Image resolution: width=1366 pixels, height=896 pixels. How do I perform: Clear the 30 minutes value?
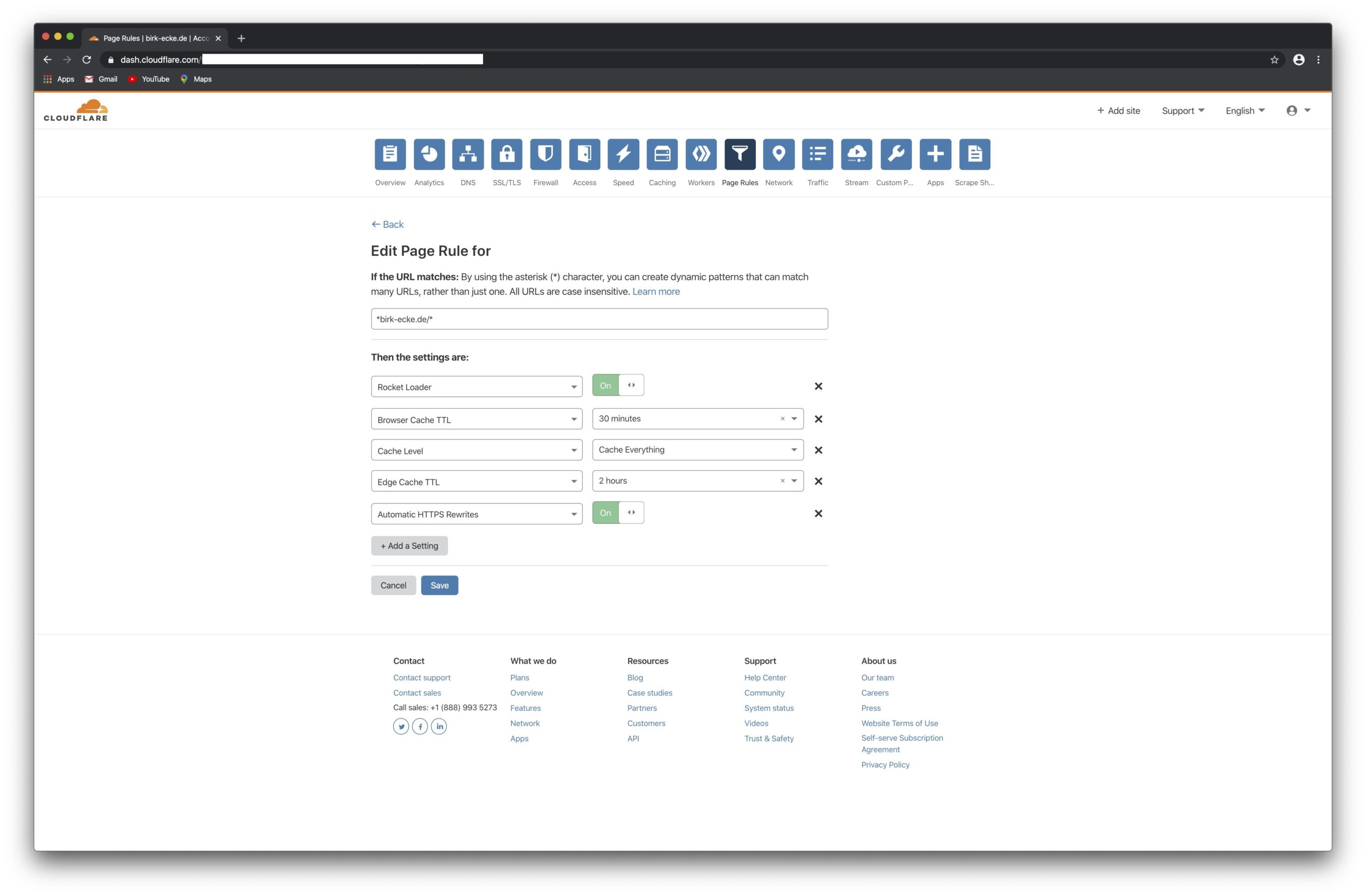pyautogui.click(x=782, y=419)
